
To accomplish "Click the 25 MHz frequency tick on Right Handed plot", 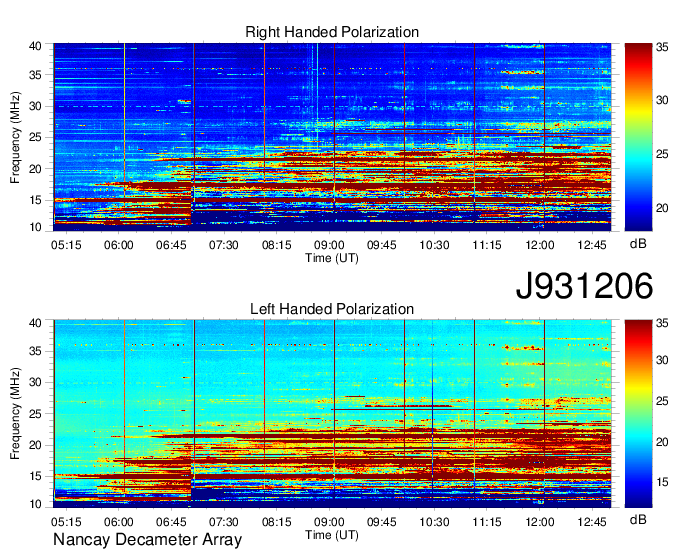I will [x=35, y=137].
